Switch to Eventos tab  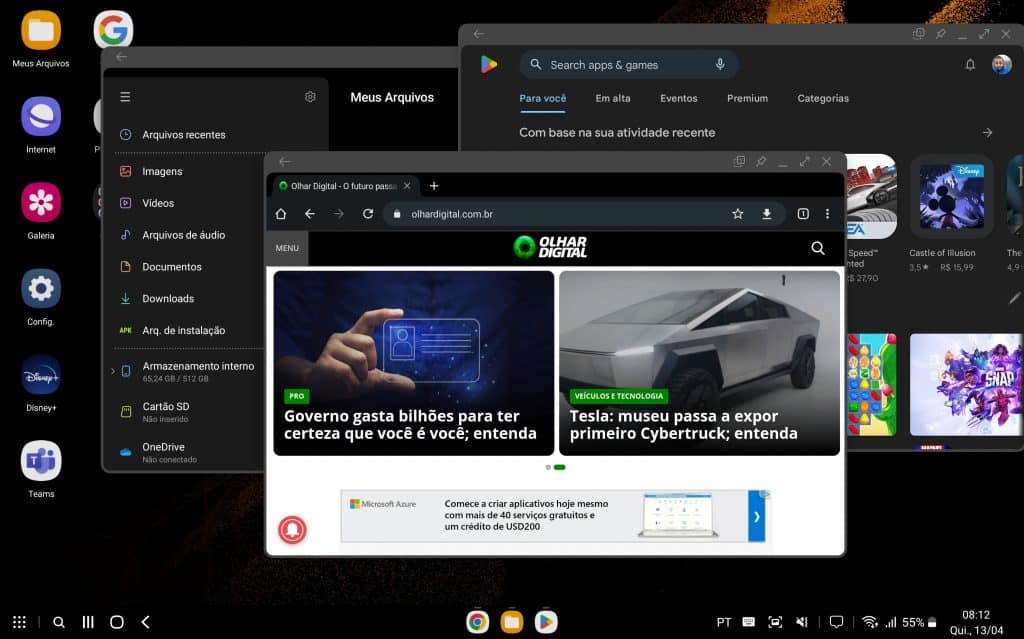679,99
